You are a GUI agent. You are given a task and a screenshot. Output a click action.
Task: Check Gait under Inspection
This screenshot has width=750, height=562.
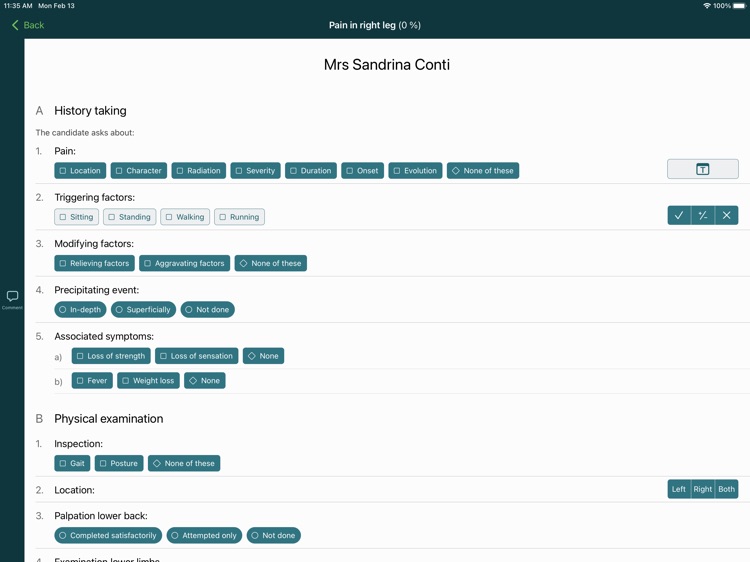(x=72, y=463)
